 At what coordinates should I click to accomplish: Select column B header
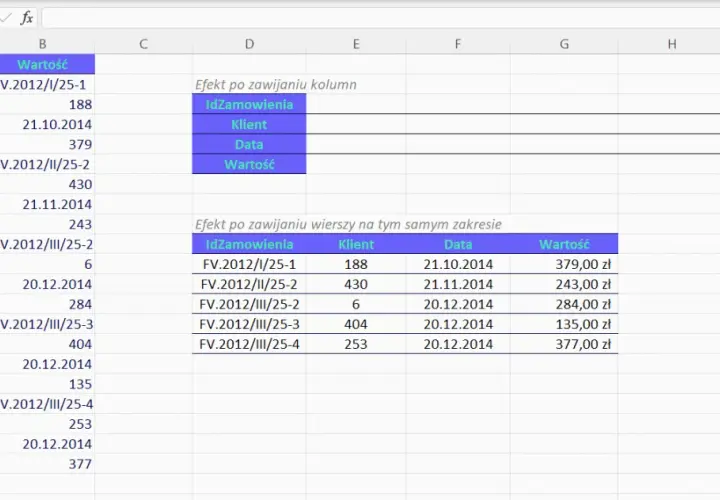[42, 44]
